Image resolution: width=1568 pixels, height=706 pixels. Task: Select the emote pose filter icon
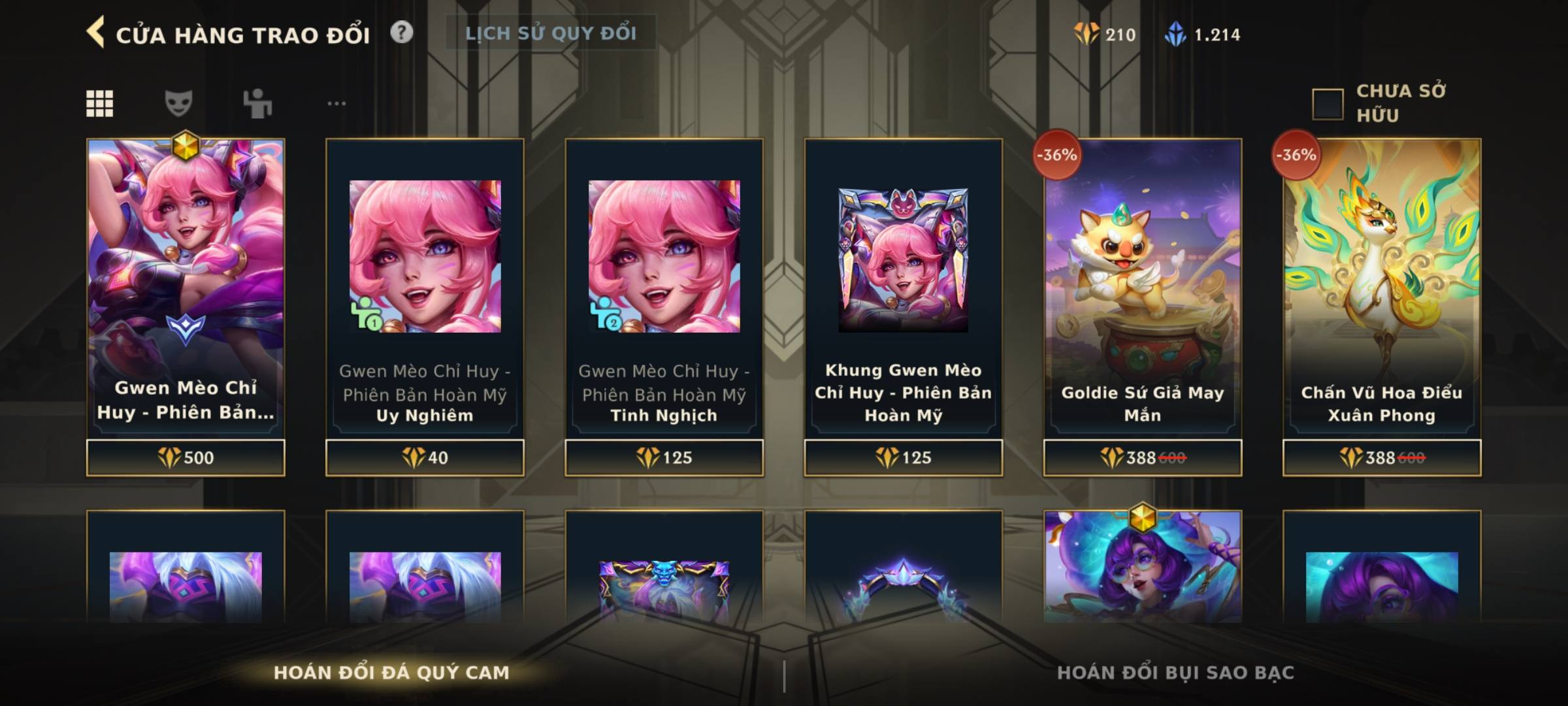coord(257,103)
